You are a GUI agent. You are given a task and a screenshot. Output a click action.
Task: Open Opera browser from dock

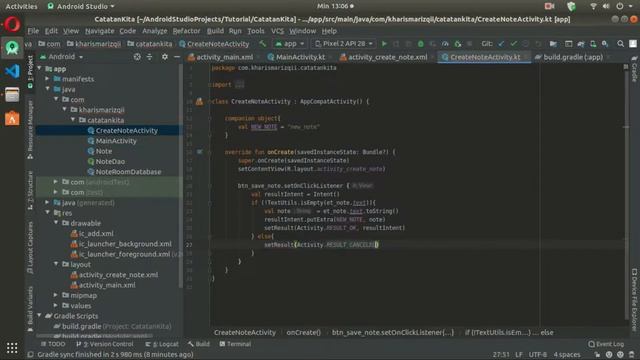(x=12, y=25)
